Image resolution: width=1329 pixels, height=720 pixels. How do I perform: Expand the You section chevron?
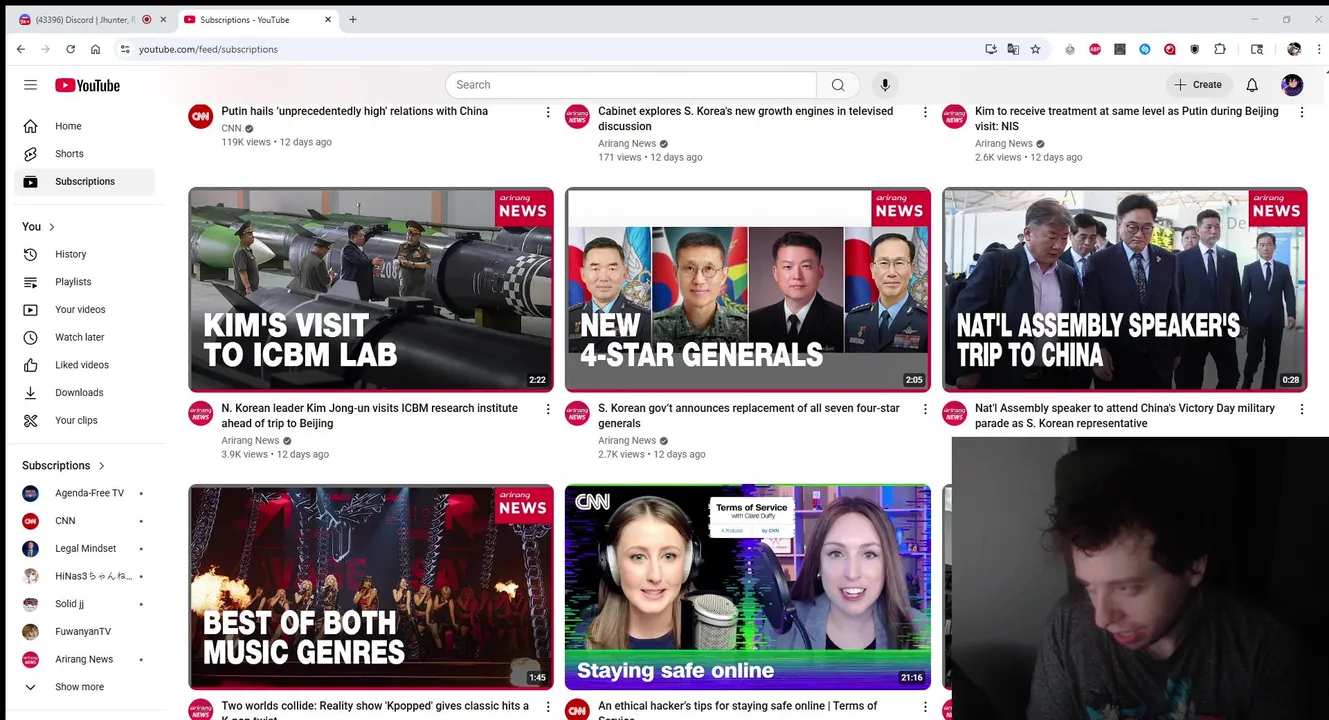52,227
